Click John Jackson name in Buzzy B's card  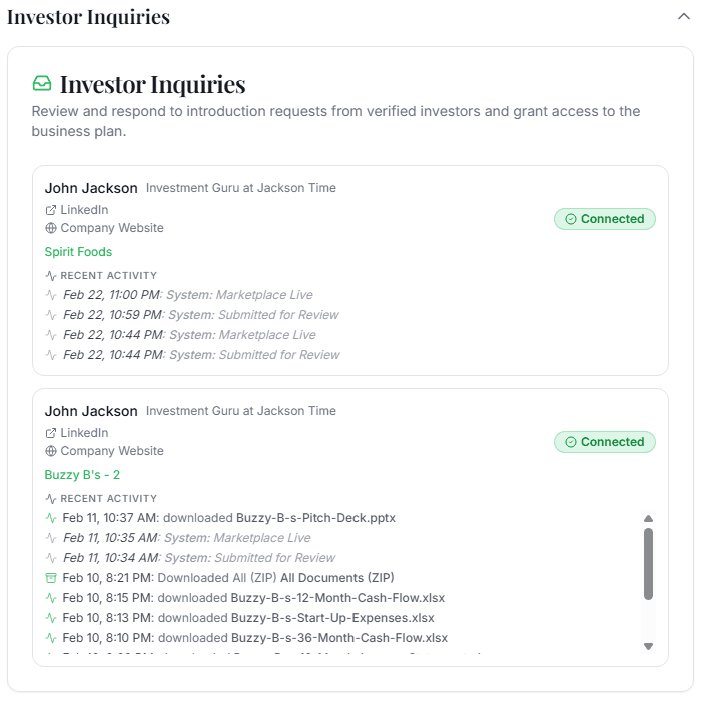pos(91,411)
